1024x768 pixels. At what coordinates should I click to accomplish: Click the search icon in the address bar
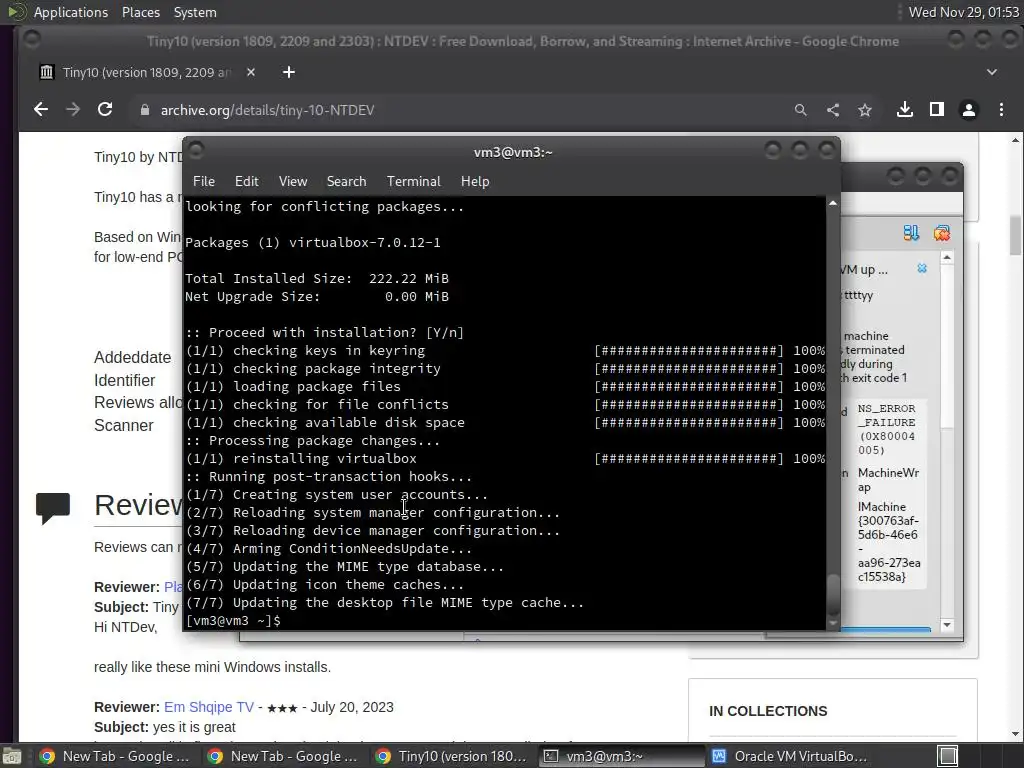(x=801, y=110)
